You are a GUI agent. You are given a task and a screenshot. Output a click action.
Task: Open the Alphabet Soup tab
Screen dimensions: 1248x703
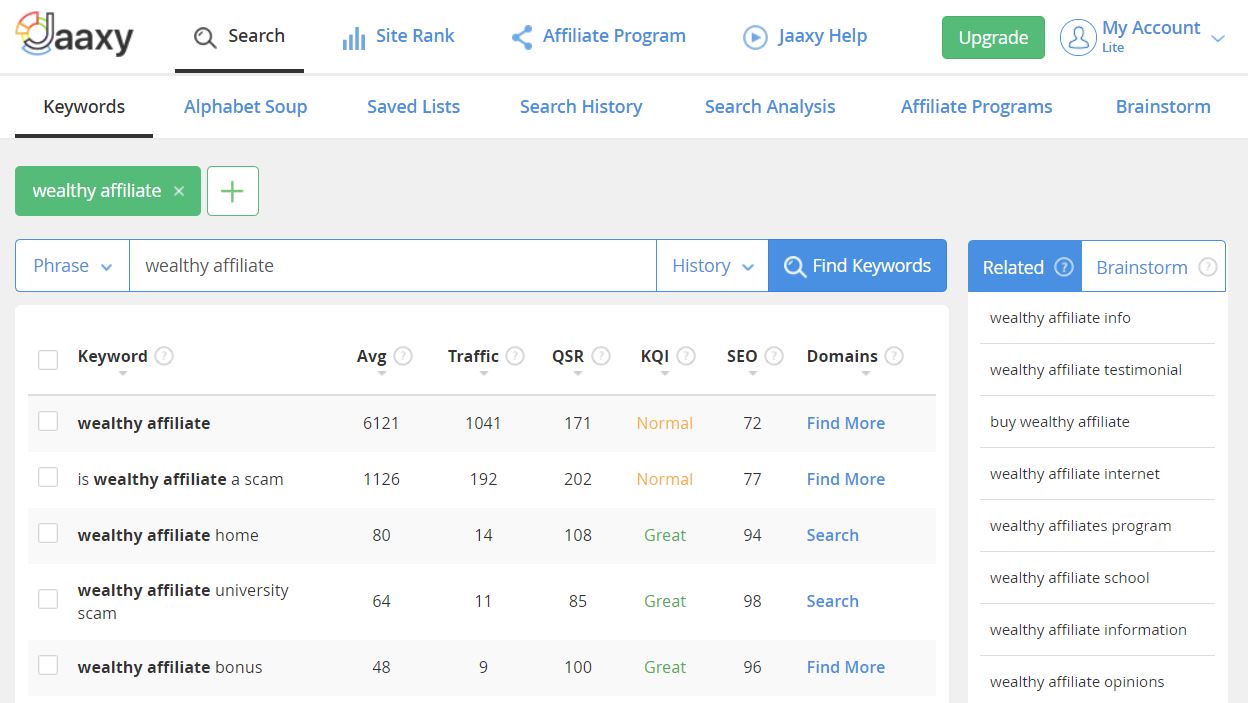[245, 107]
